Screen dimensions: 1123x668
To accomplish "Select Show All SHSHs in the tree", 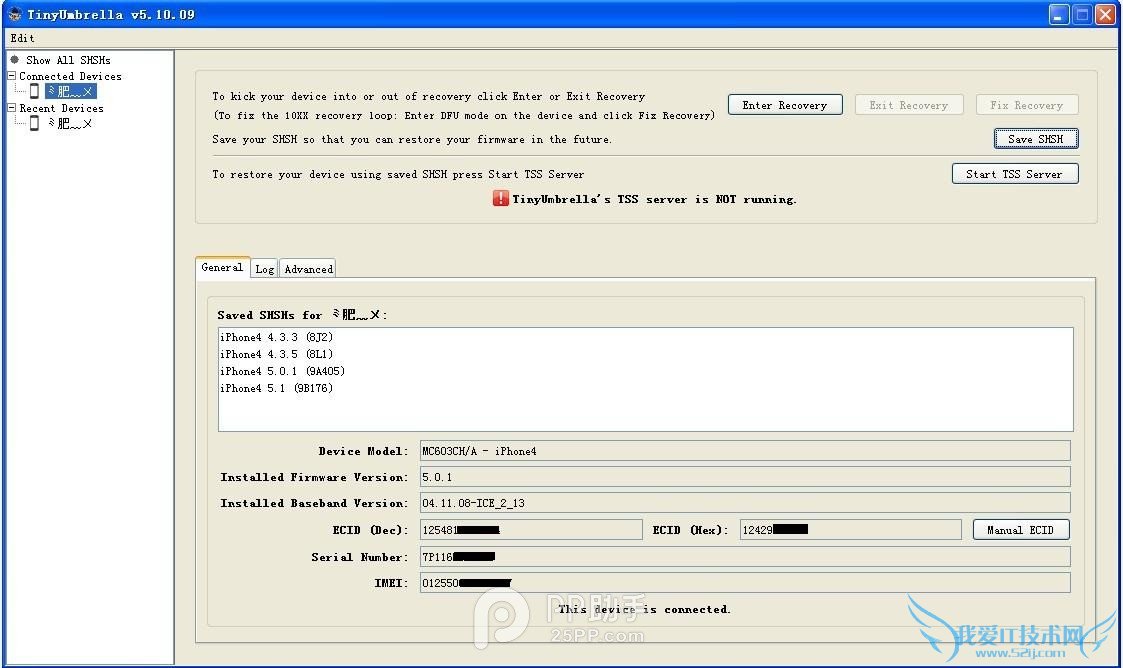I will [67, 60].
